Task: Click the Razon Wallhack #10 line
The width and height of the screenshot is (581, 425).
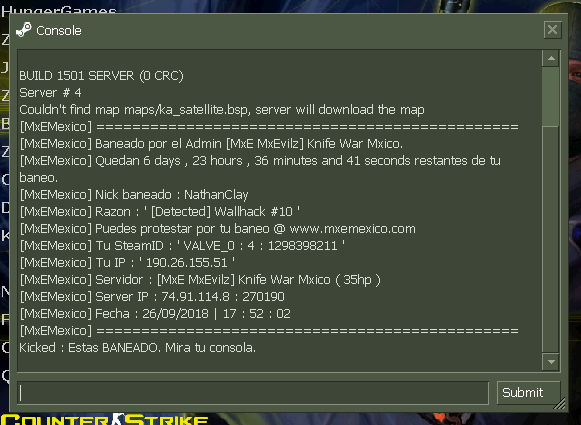Action: click(x=160, y=212)
